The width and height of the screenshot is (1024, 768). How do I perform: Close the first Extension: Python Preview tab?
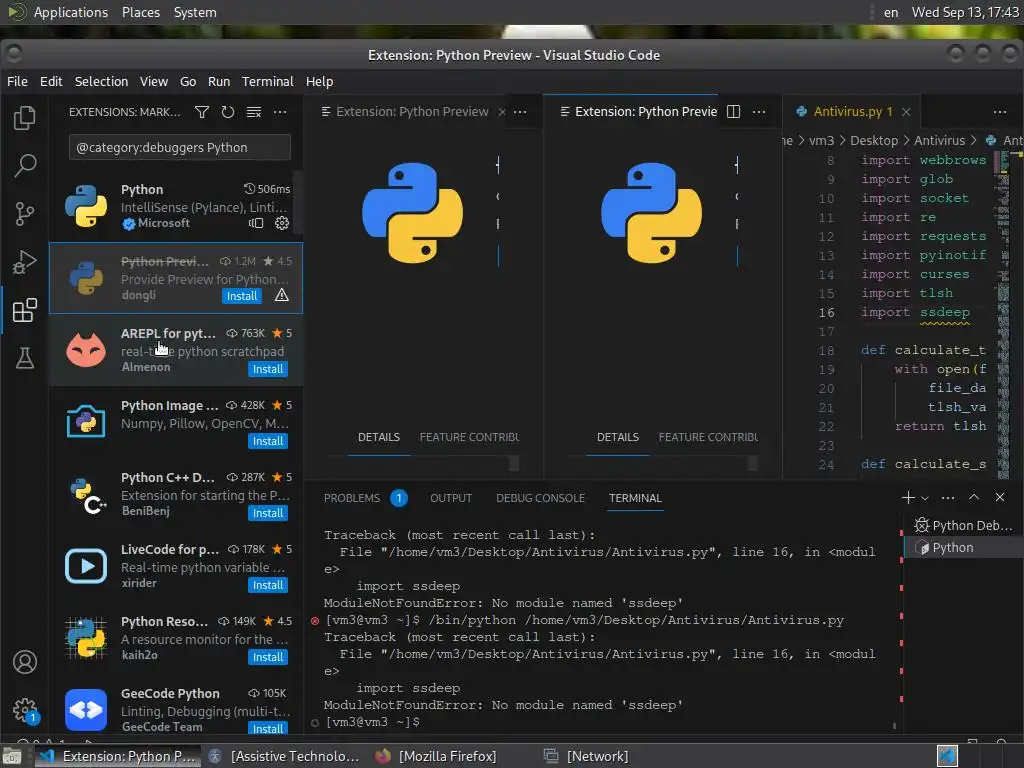tap(502, 112)
